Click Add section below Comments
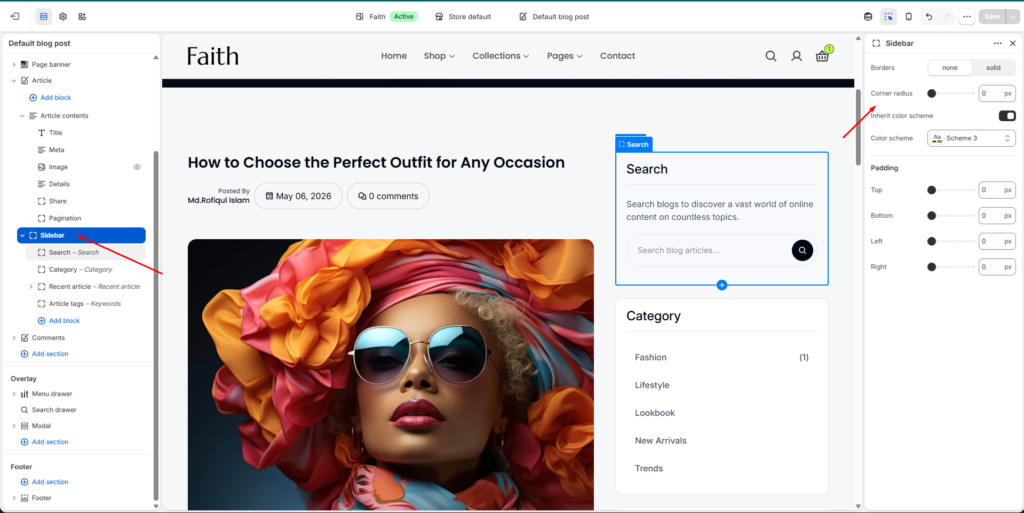The height and width of the screenshot is (513, 1024). point(44,354)
